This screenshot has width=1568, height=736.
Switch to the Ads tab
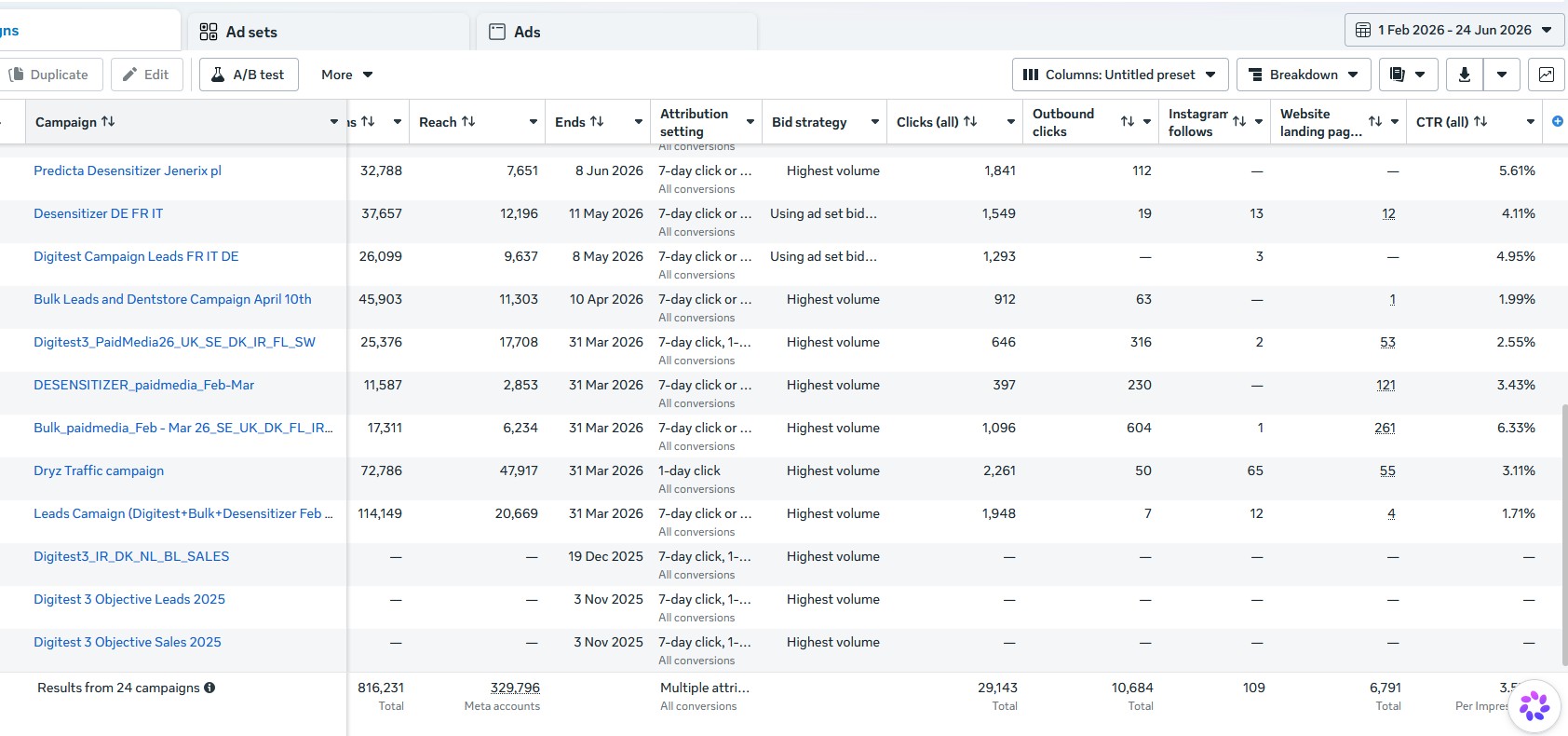616,32
